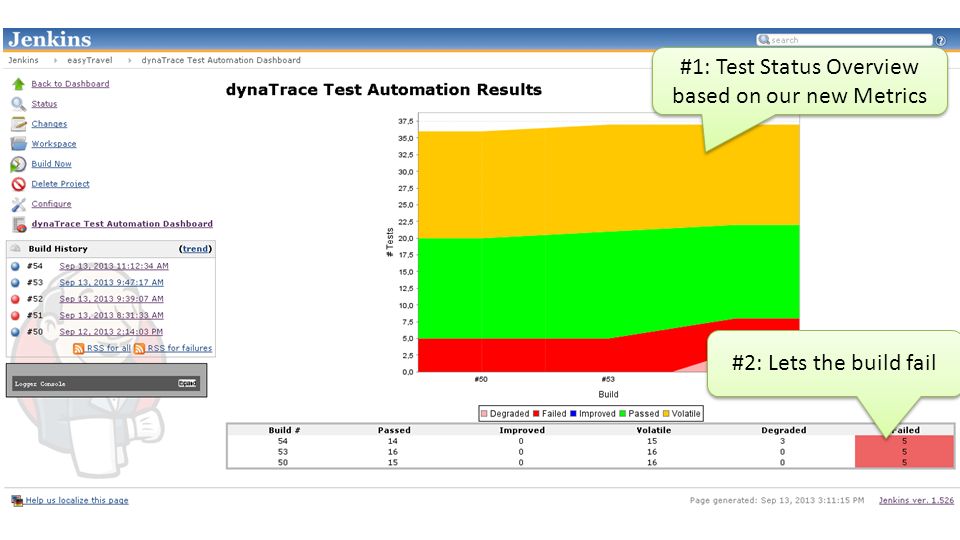Viewport: 960px width, 540px height.
Task: Click the red status ball of build #52
Action: pyautogui.click(x=15, y=299)
